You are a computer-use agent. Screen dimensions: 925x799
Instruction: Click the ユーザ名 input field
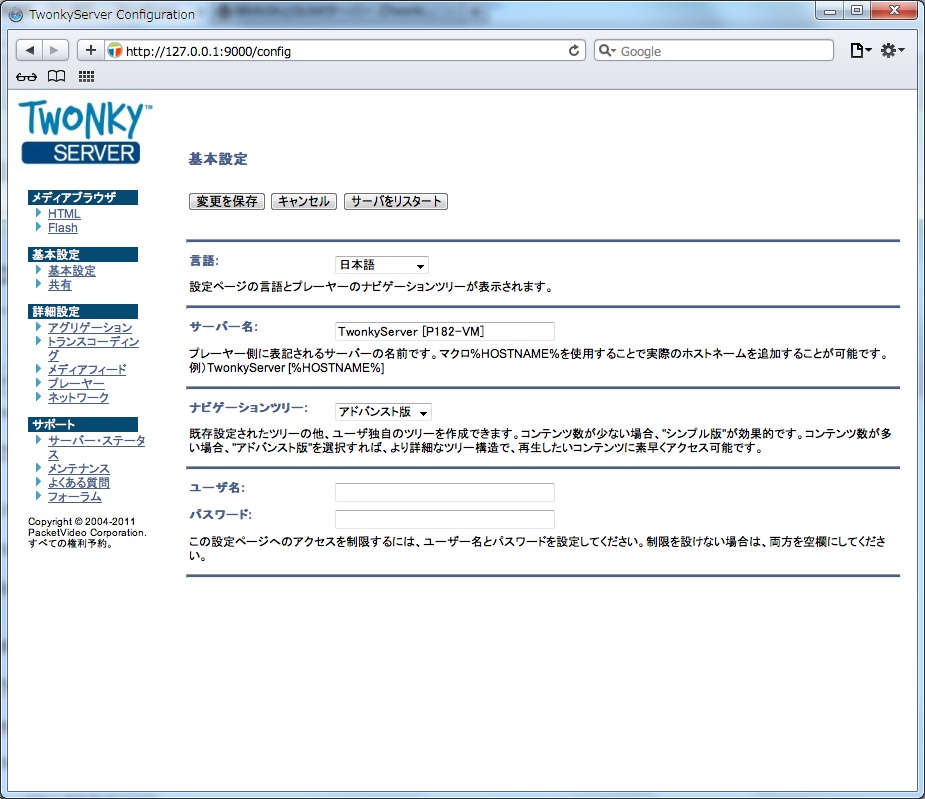point(445,492)
